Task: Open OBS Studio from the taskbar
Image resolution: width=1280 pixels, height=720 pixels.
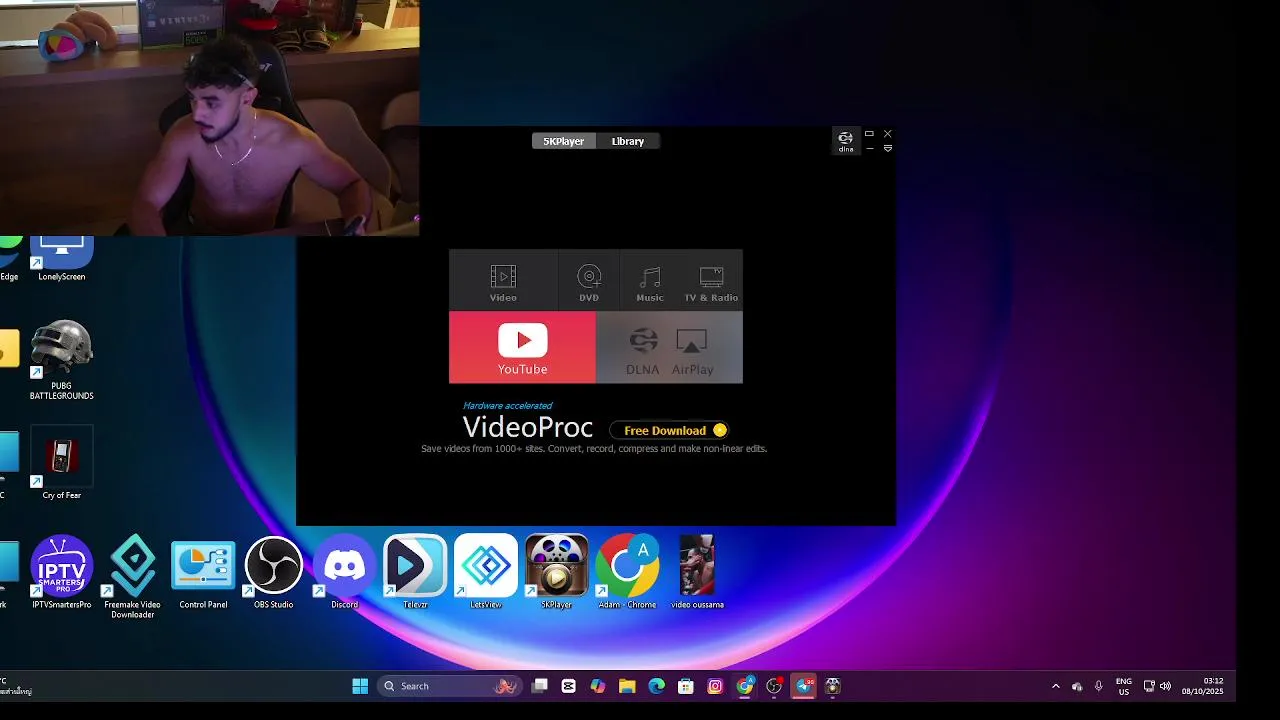Action: (x=774, y=686)
